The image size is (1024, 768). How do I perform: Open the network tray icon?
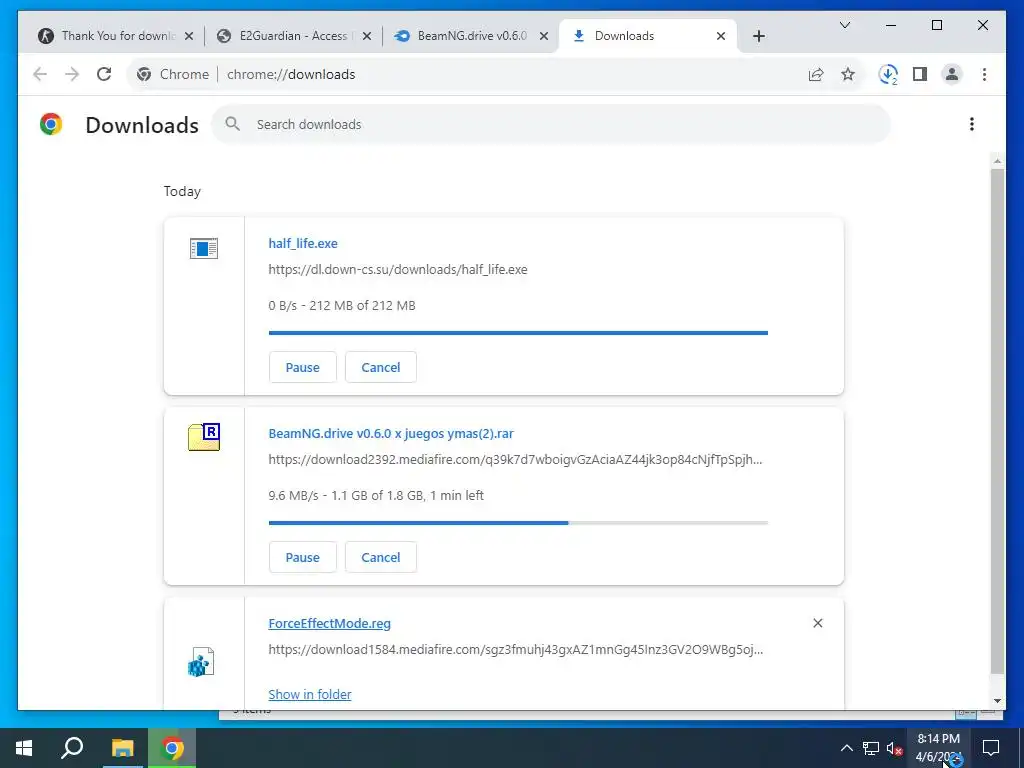click(x=871, y=748)
